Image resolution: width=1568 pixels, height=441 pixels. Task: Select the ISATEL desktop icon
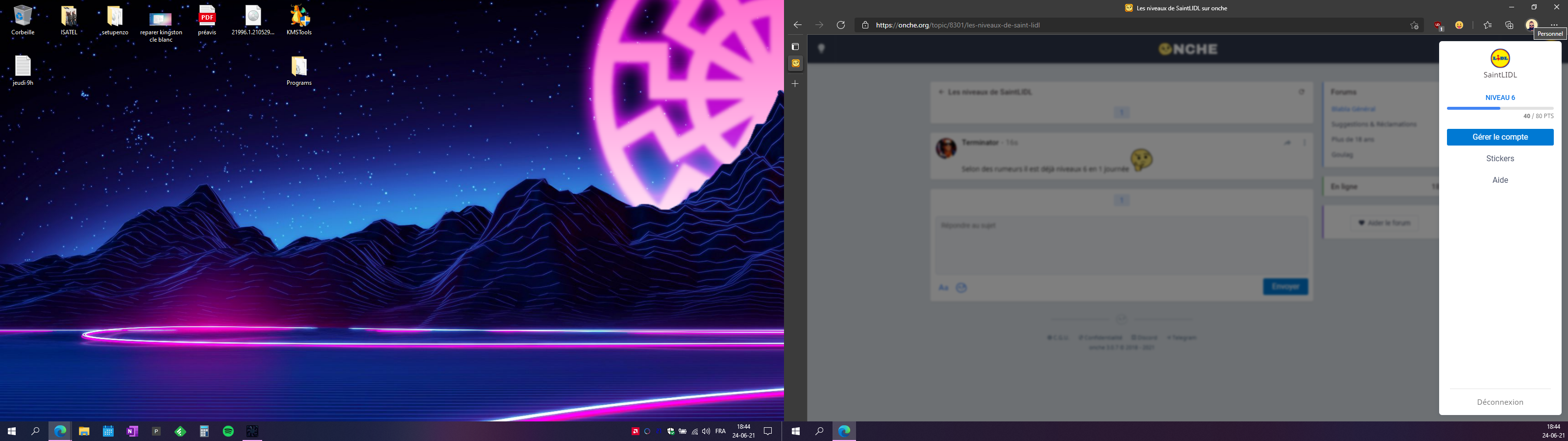[x=69, y=20]
